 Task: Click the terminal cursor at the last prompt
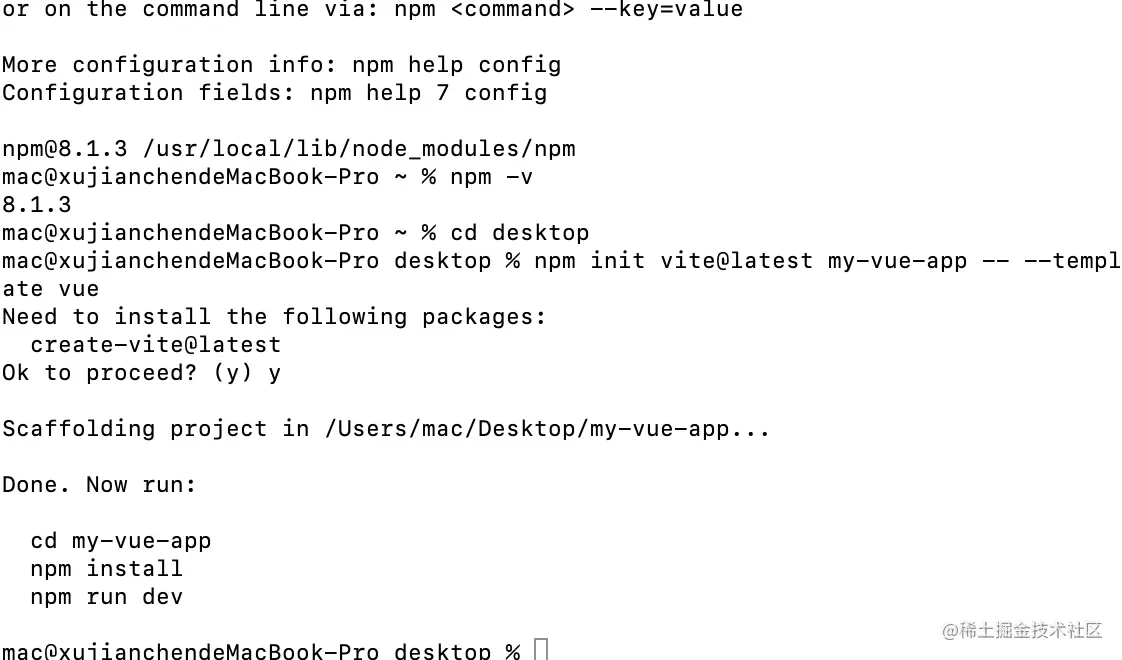541,649
